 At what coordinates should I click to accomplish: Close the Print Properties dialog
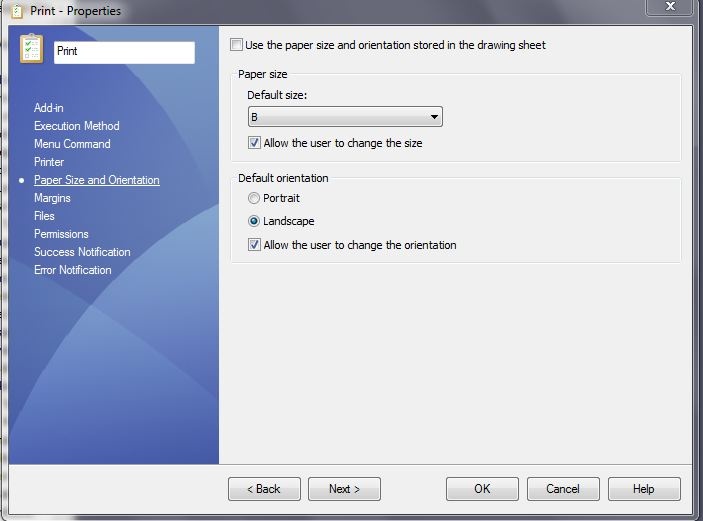[x=670, y=7]
